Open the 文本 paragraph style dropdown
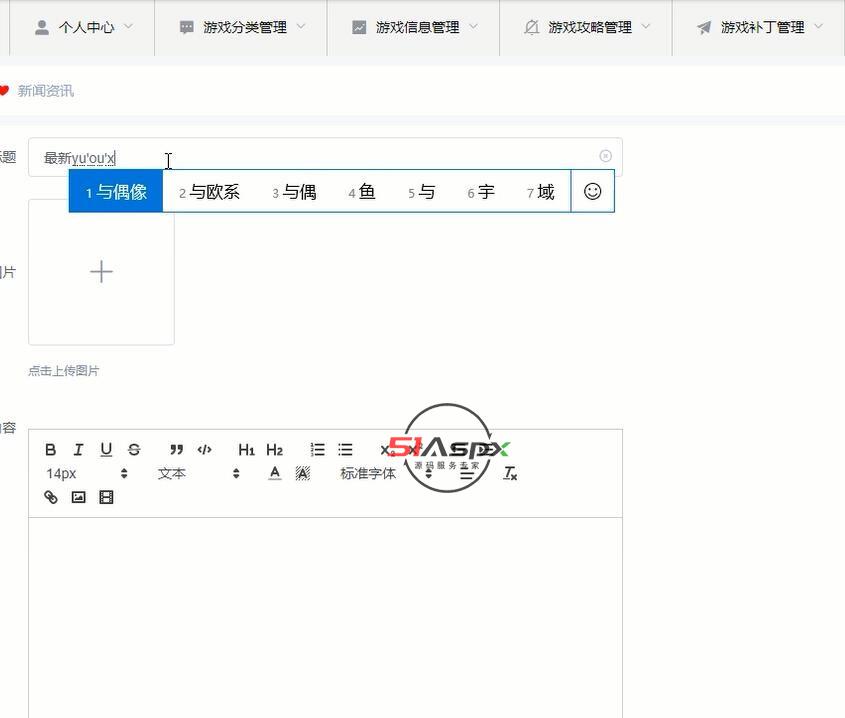This screenshot has height=718, width=845. point(198,473)
